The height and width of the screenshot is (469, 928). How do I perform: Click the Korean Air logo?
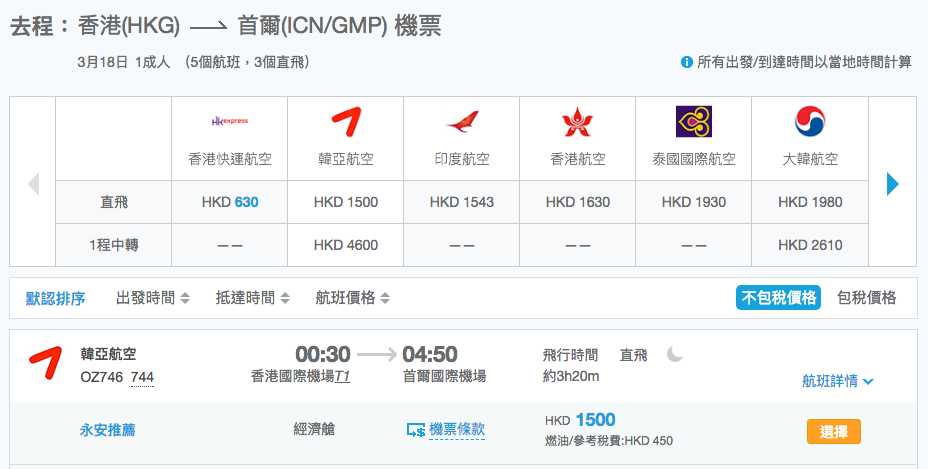tap(810, 121)
